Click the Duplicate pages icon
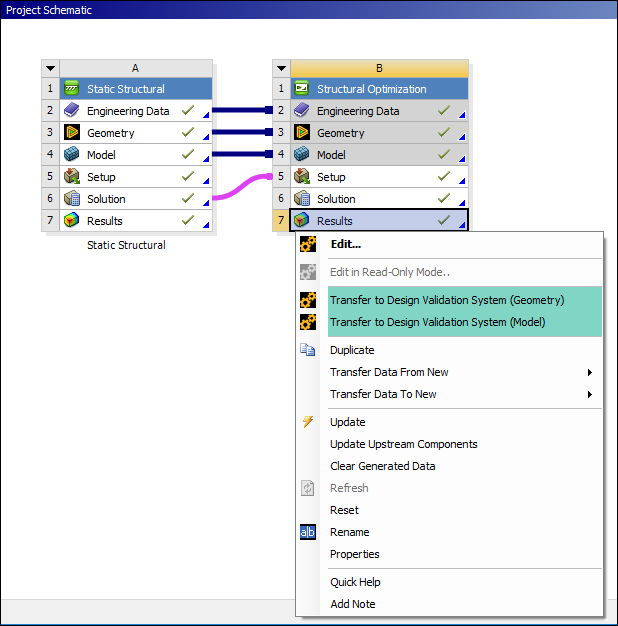618x626 pixels. pyautogui.click(x=308, y=350)
